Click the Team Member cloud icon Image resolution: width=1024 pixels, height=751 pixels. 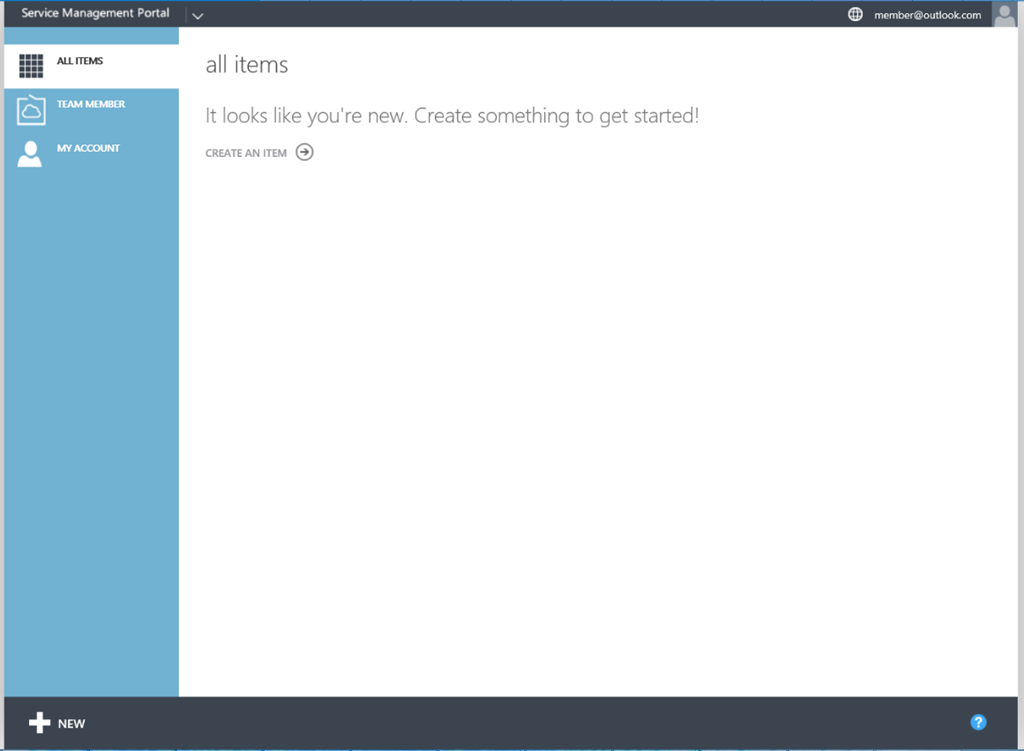[x=31, y=110]
